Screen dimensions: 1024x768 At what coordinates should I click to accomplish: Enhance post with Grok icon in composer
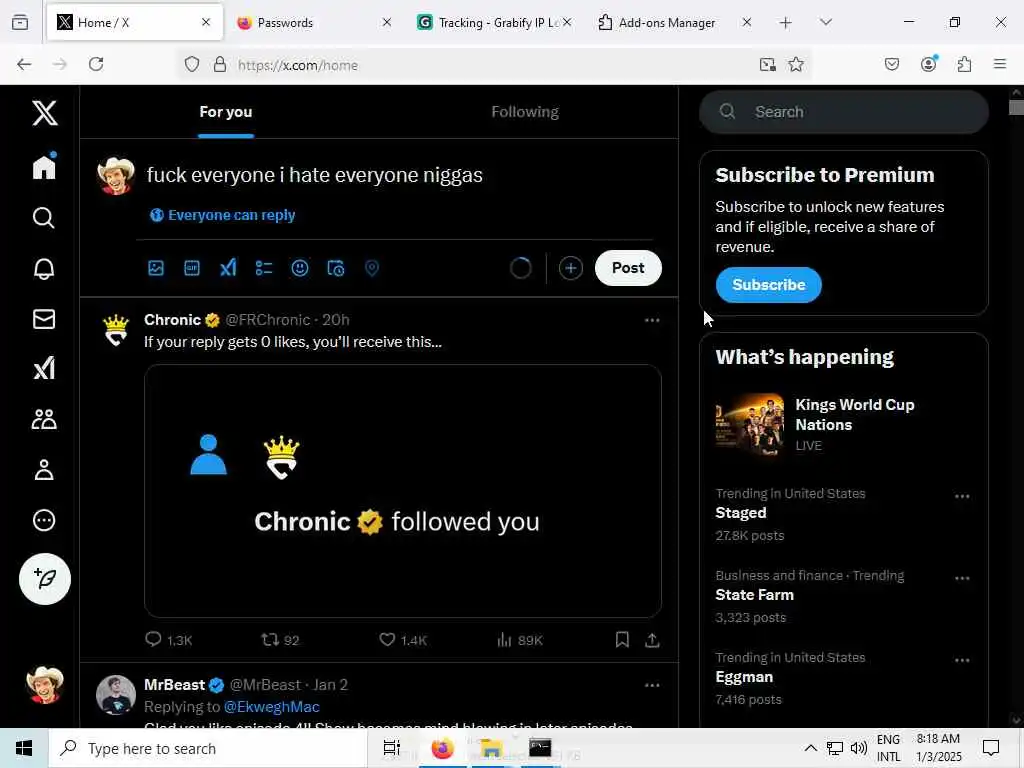click(x=228, y=268)
